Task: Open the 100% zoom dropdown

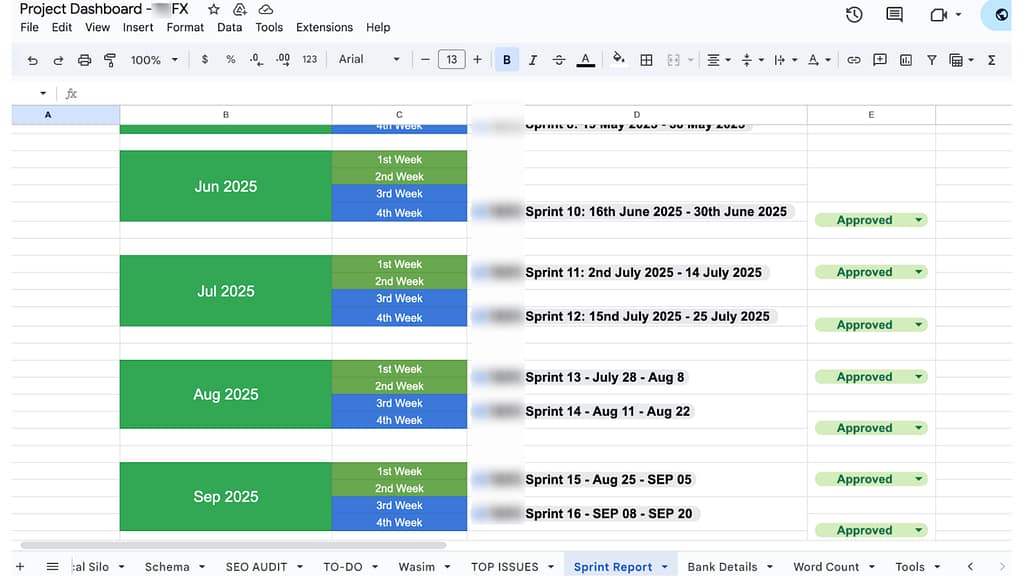Action: [153, 59]
